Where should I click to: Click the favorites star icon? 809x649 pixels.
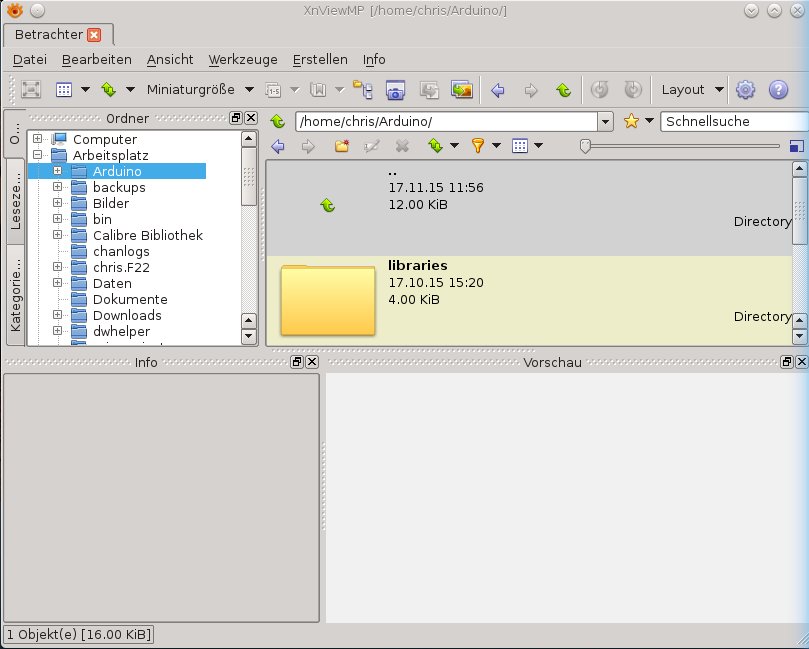click(x=631, y=121)
